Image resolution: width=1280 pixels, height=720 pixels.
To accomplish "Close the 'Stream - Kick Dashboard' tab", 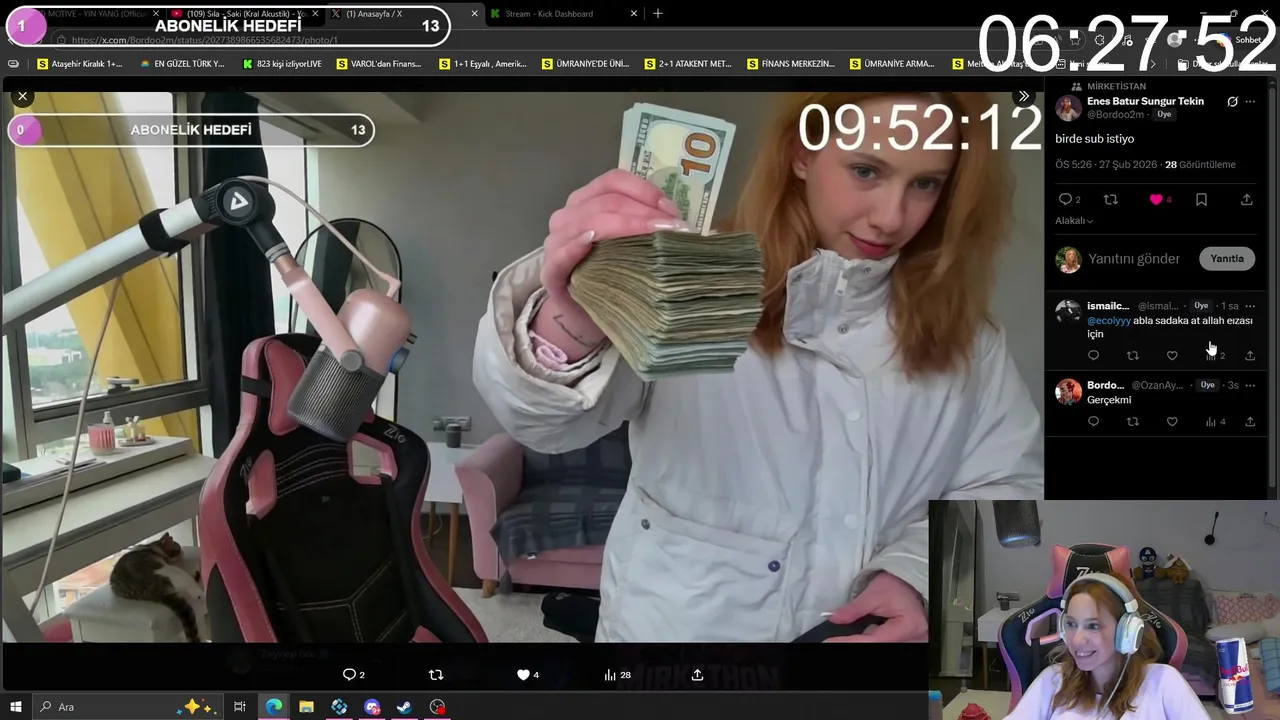I will (x=633, y=14).
